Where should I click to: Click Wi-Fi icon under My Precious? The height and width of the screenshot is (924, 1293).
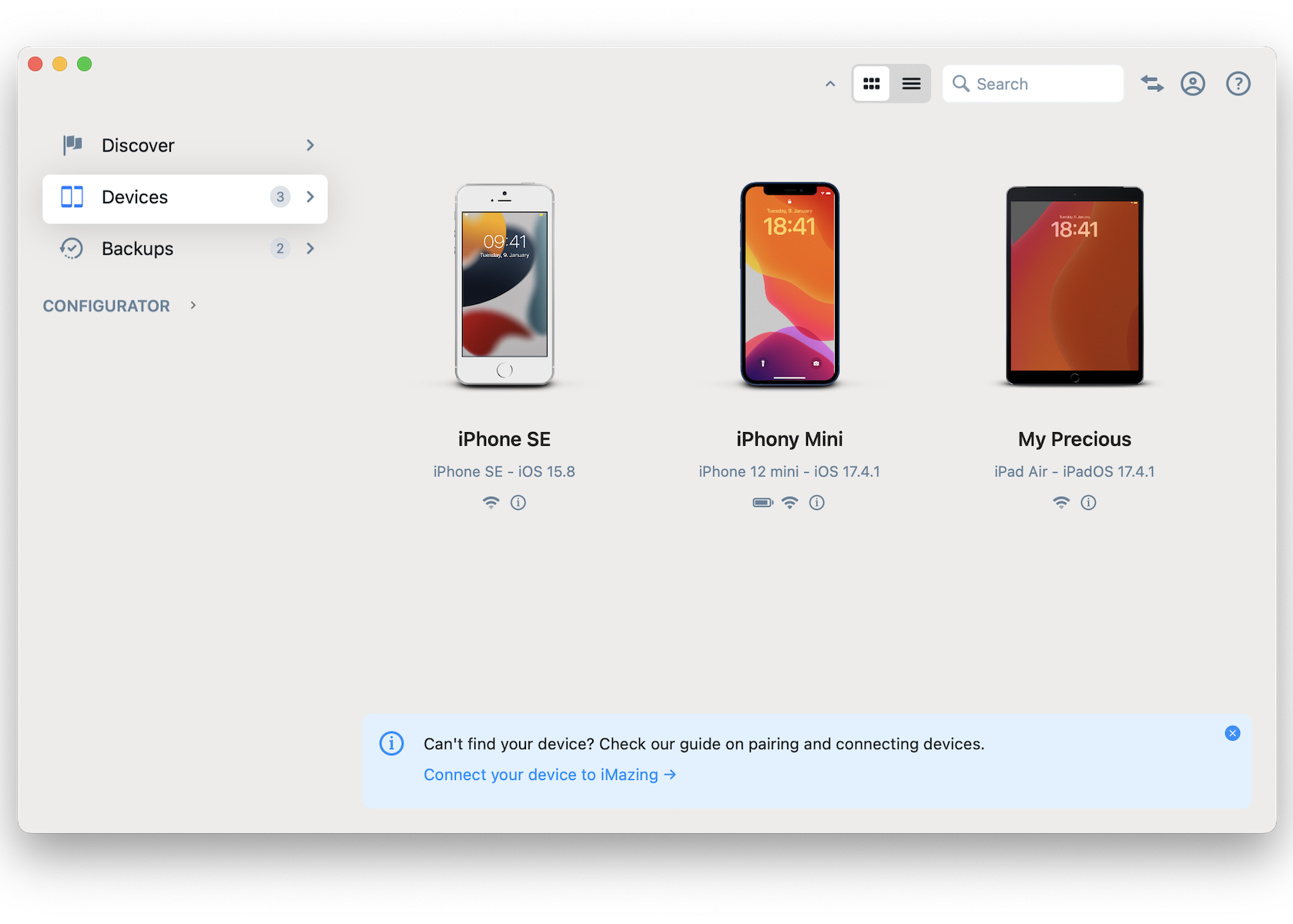(x=1061, y=503)
